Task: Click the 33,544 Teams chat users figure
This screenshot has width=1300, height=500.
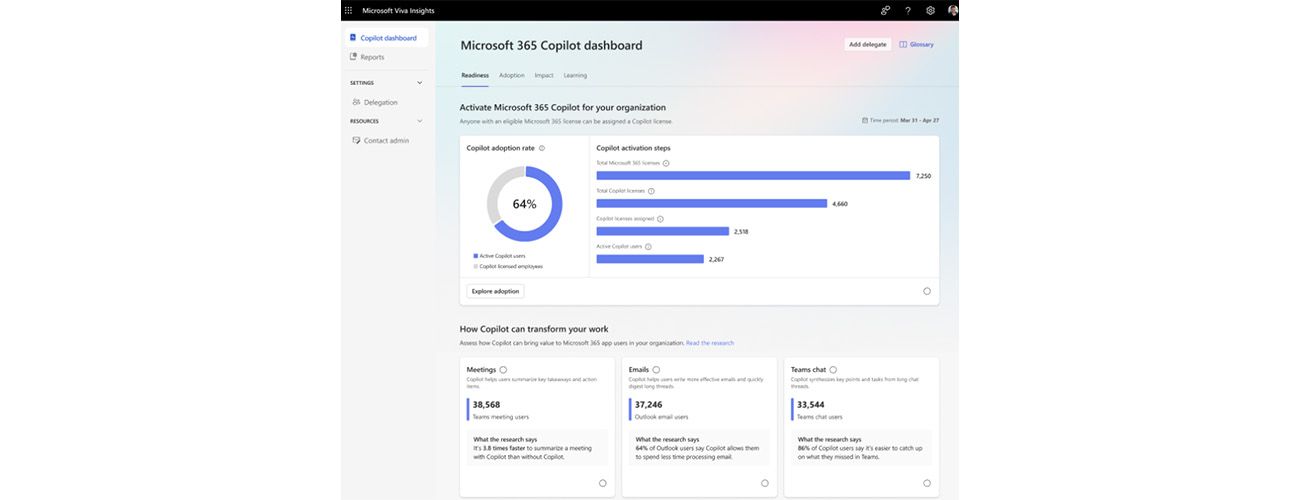Action: pos(810,405)
